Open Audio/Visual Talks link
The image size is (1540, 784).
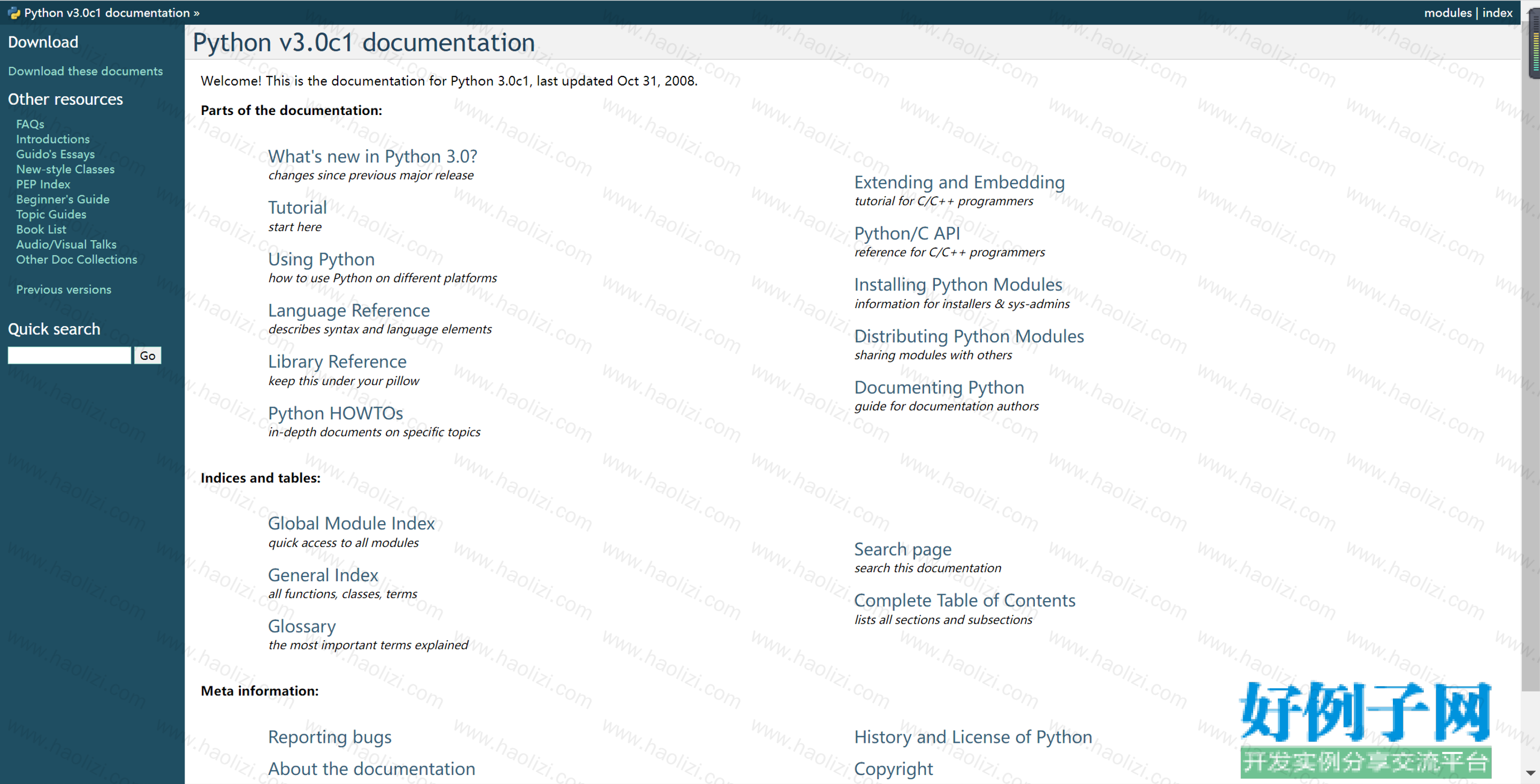point(66,244)
